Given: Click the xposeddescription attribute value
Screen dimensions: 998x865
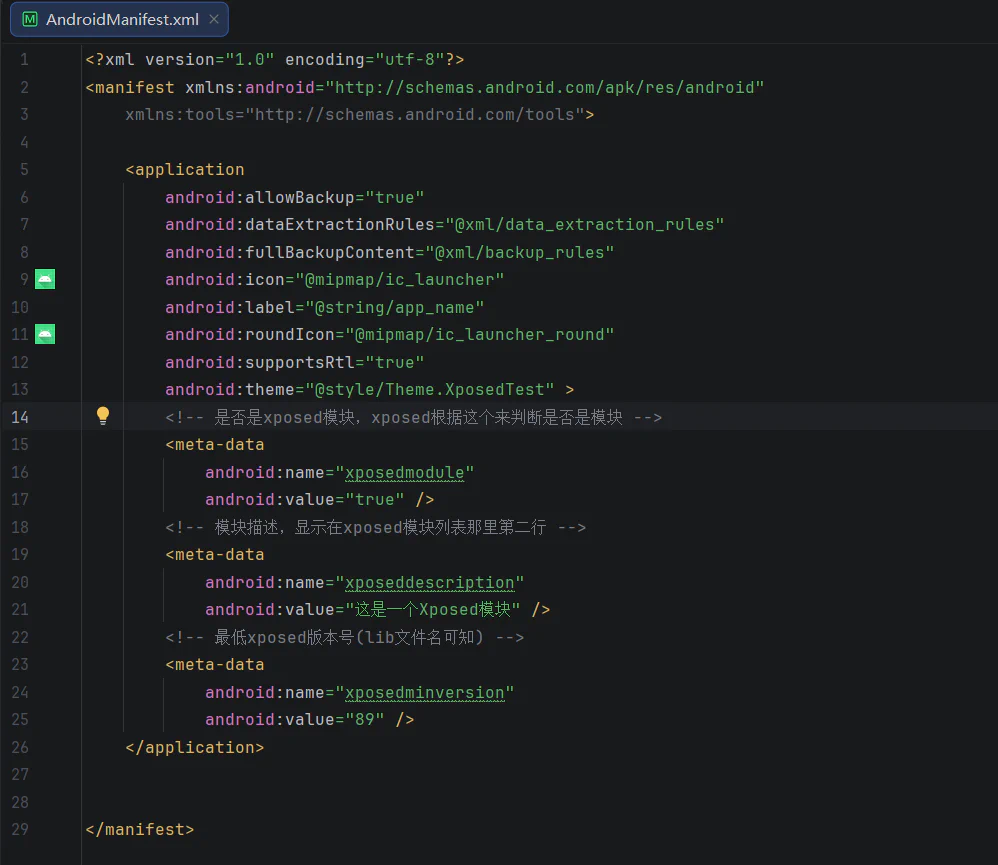Looking at the screenshot, I should (x=429, y=583).
